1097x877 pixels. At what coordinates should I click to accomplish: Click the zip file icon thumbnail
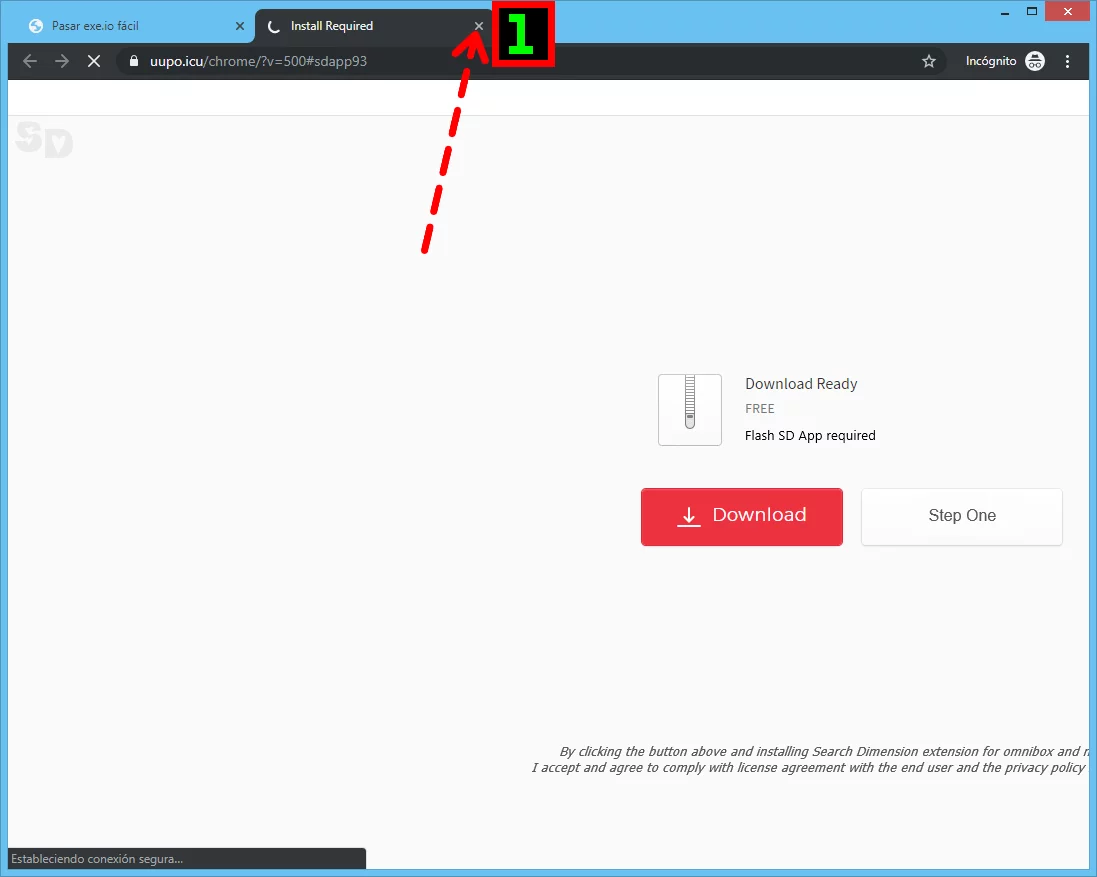689,409
